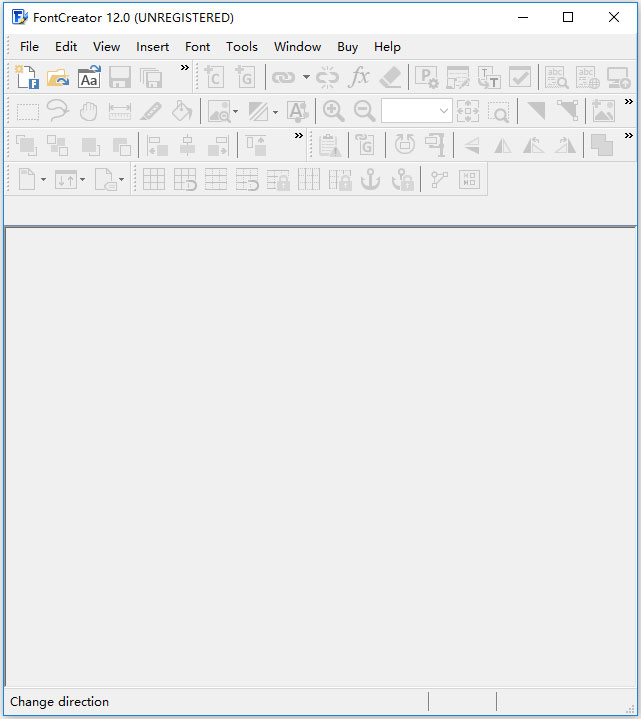Select the knife cut tool
Viewport: 641px width, 719px height.
click(151, 111)
